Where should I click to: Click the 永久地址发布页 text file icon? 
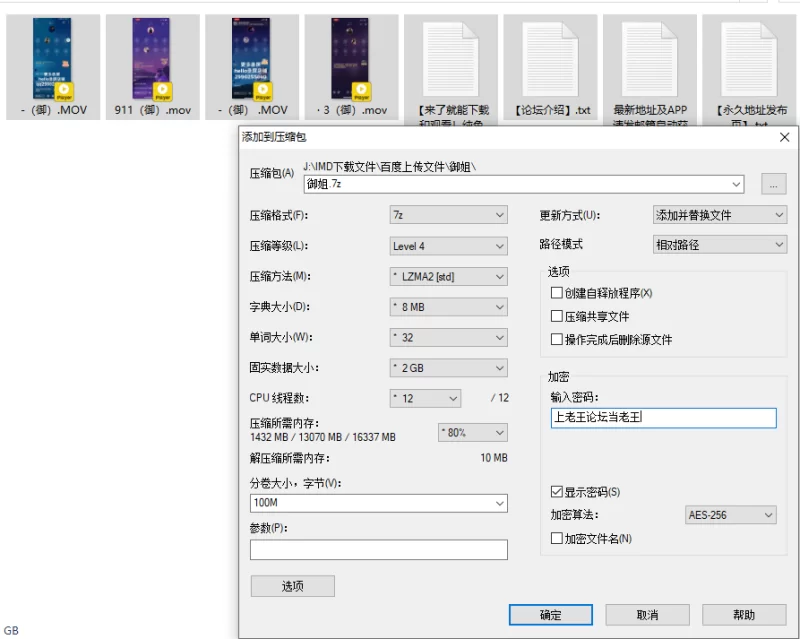(749, 58)
